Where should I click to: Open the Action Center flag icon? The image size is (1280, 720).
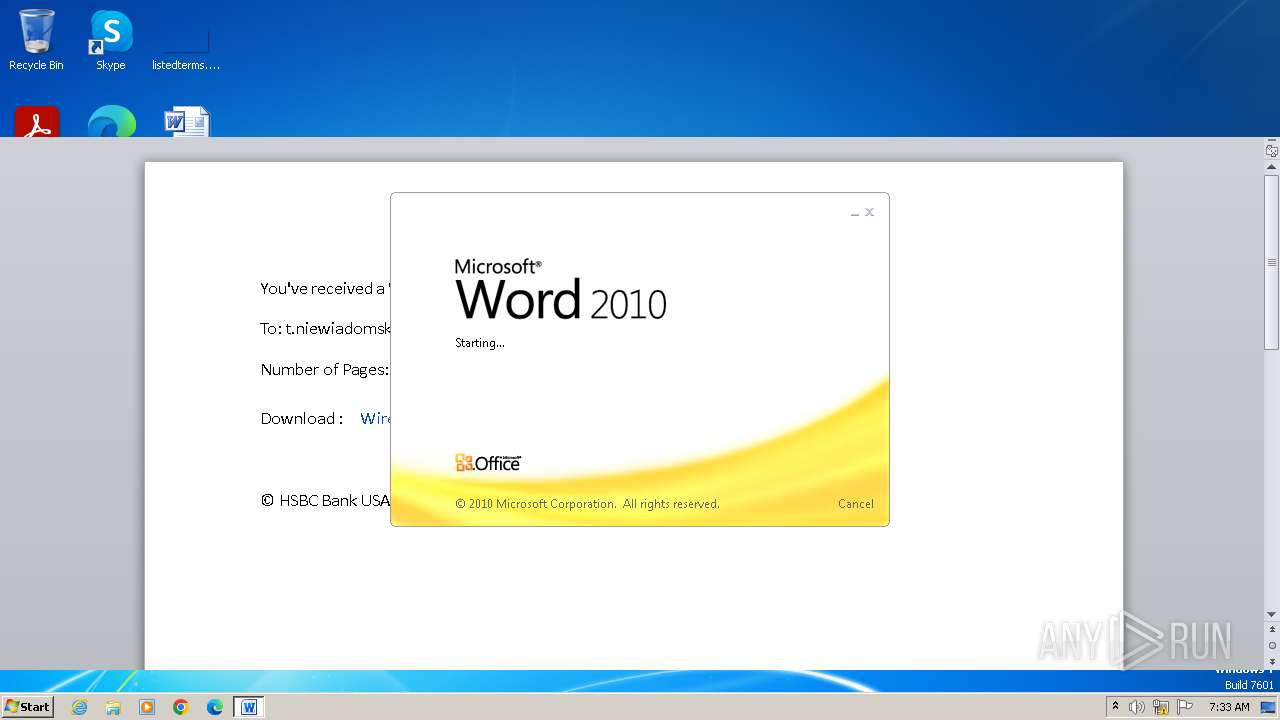pyautogui.click(x=1185, y=707)
